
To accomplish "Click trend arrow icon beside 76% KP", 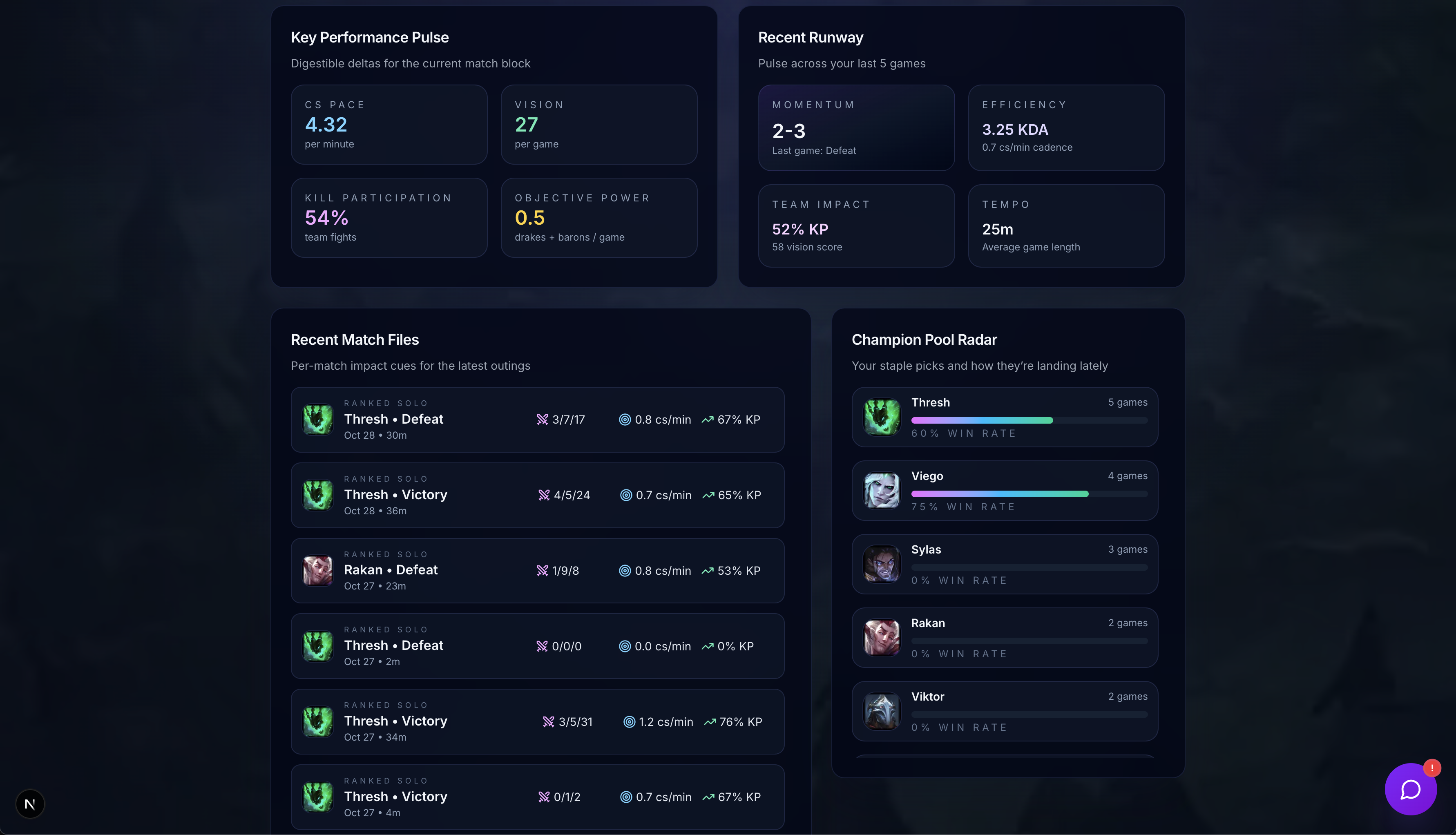I will [x=709, y=722].
